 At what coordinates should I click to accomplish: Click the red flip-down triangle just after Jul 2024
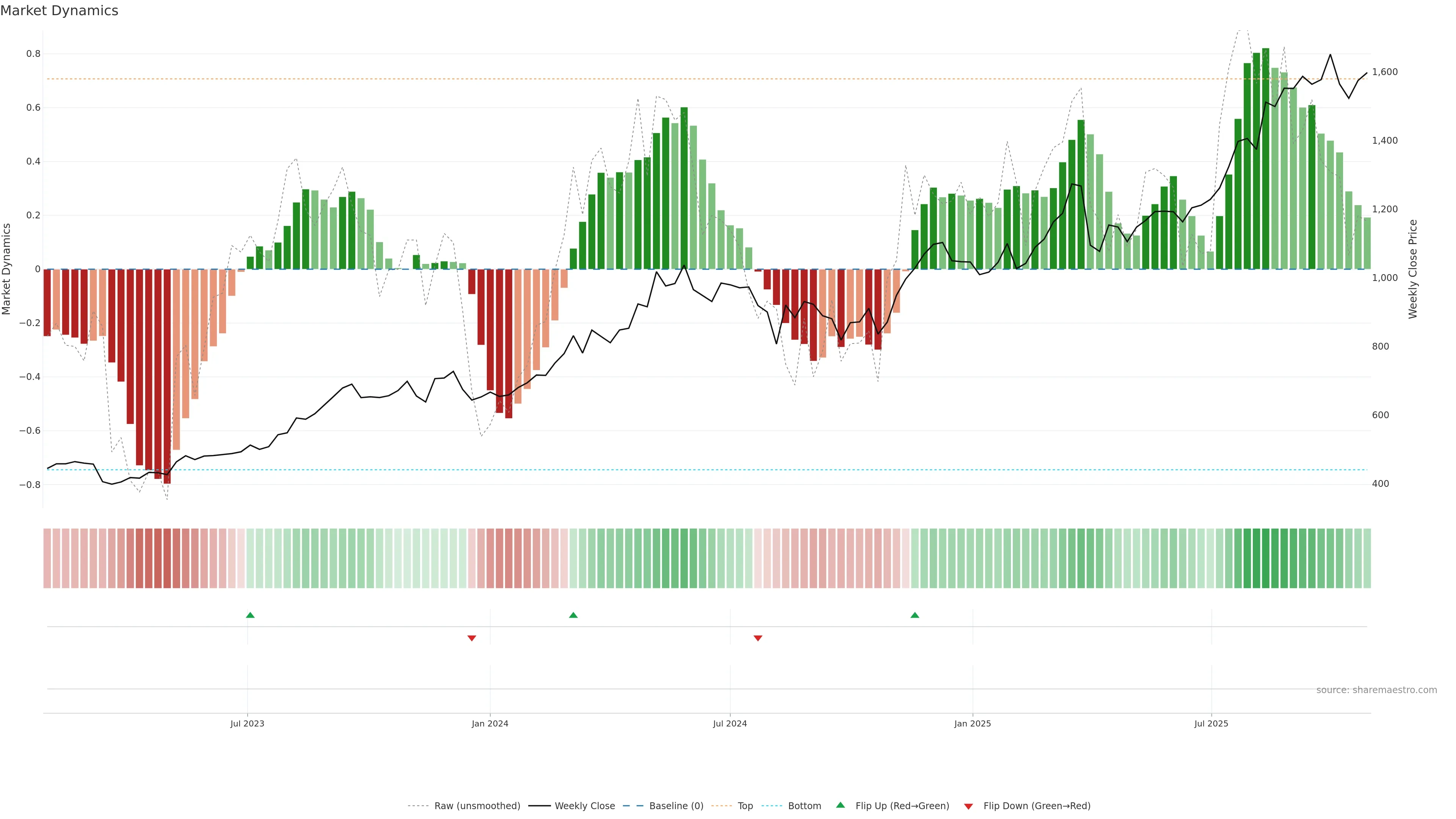coord(758,638)
